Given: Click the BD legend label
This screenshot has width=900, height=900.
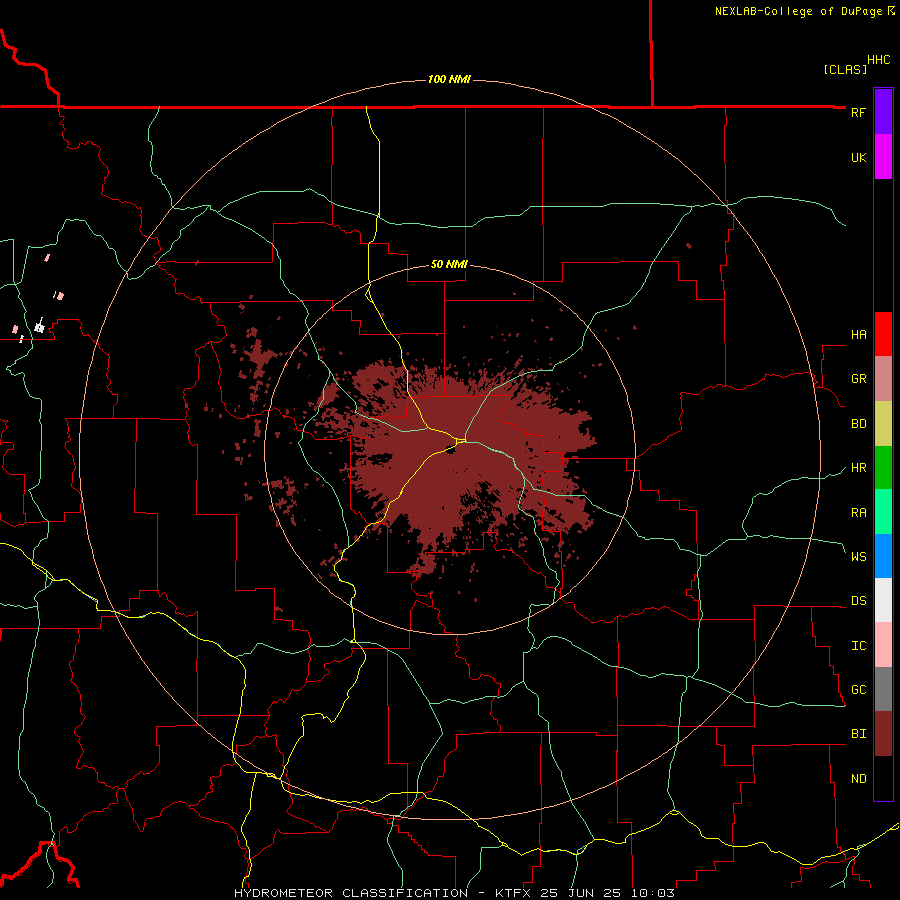Looking at the screenshot, I should coord(858,424).
